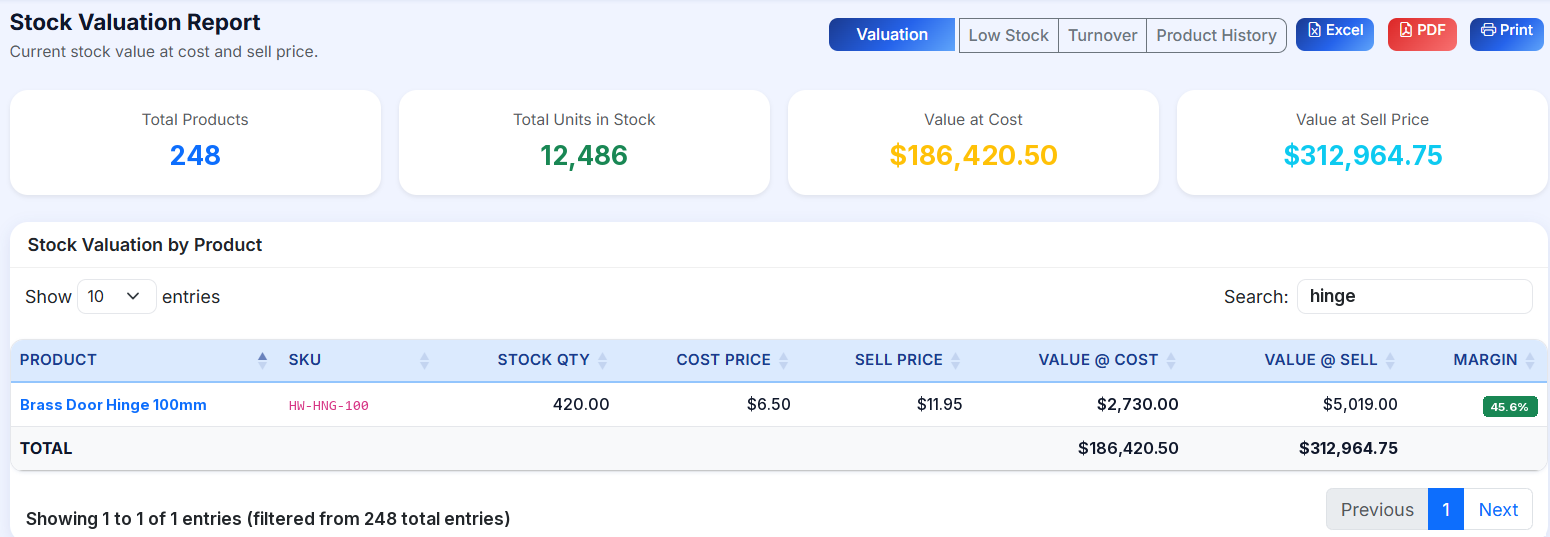Sort by the PRODUCT column header
Viewport: 1550px width, 537px height.
point(144,360)
